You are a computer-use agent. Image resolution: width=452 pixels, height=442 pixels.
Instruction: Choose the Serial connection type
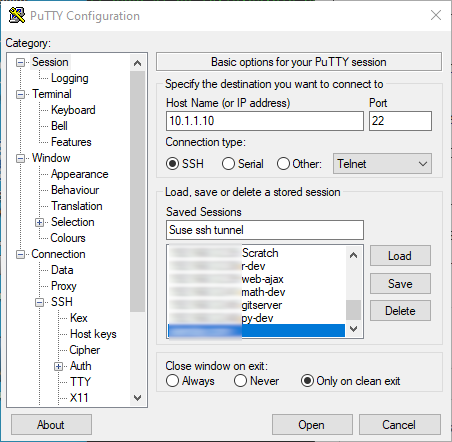point(228,164)
